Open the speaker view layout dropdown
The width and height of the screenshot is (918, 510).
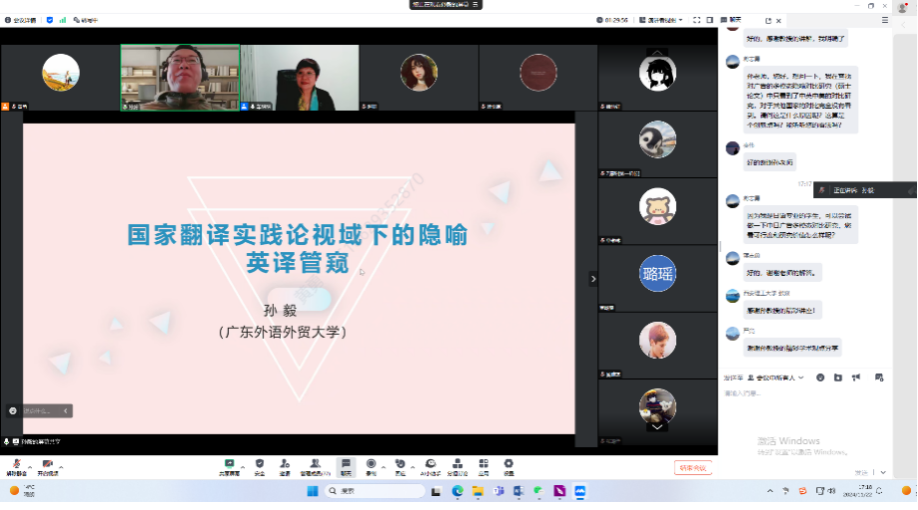coord(661,20)
